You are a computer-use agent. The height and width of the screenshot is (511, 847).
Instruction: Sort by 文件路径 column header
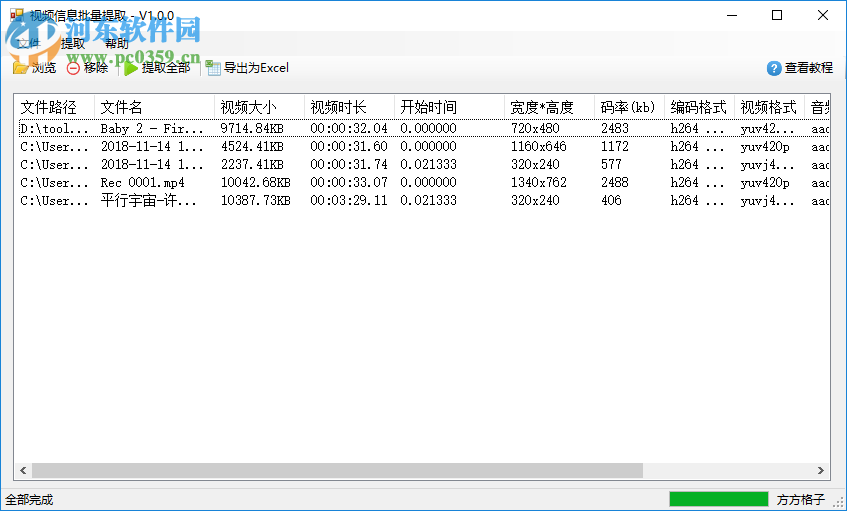[55, 107]
